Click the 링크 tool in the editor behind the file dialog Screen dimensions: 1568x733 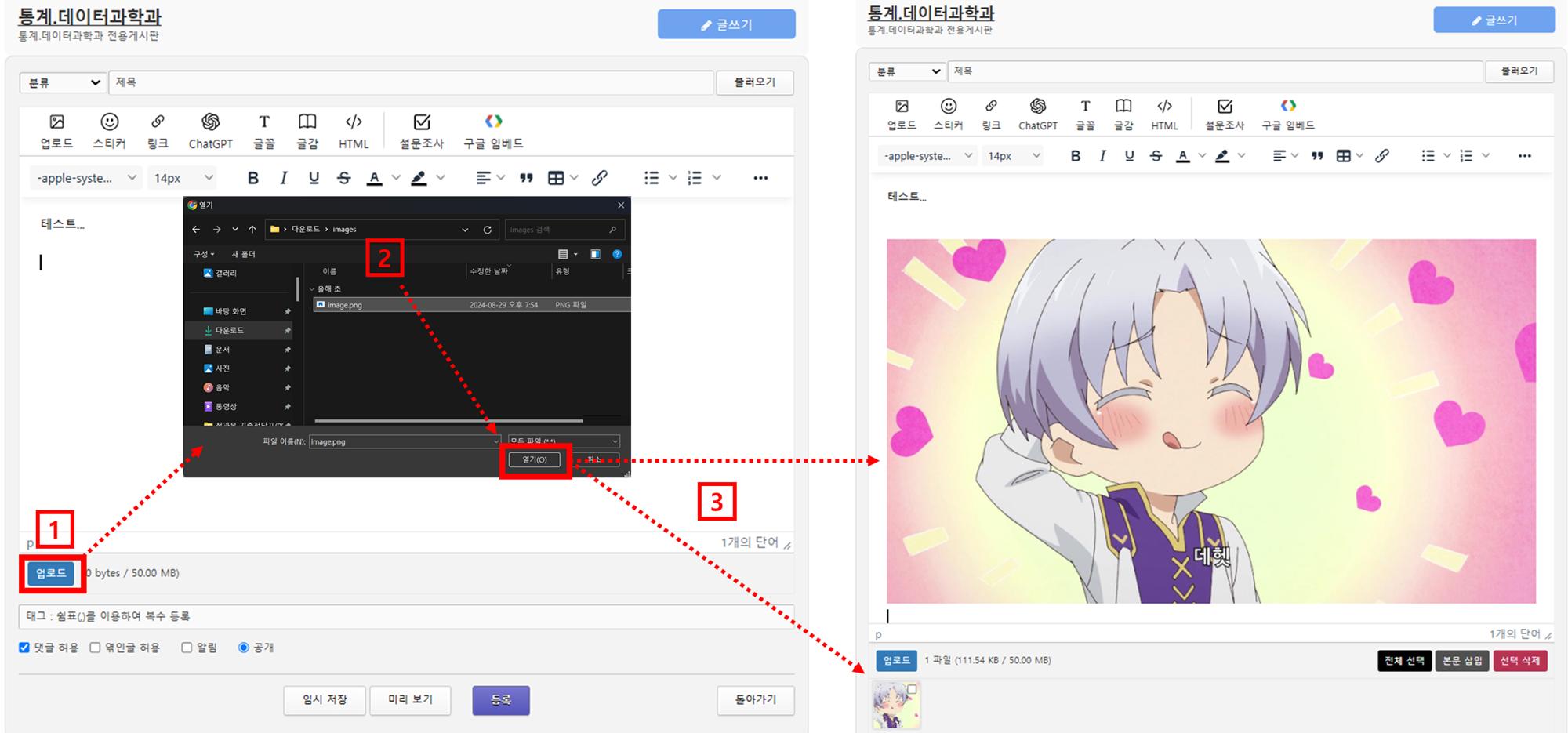158,131
